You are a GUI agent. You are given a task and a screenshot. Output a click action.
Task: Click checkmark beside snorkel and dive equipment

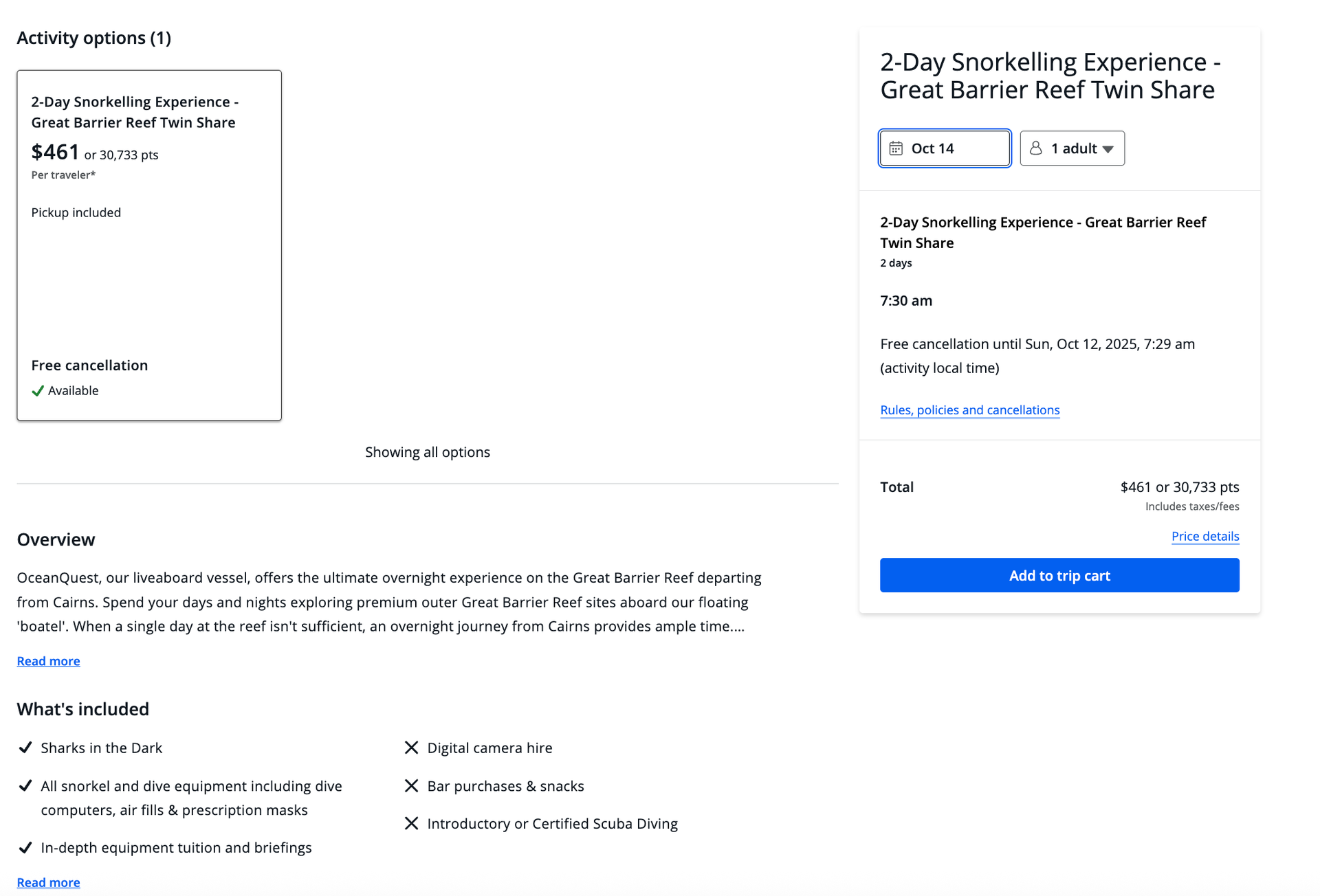25,785
